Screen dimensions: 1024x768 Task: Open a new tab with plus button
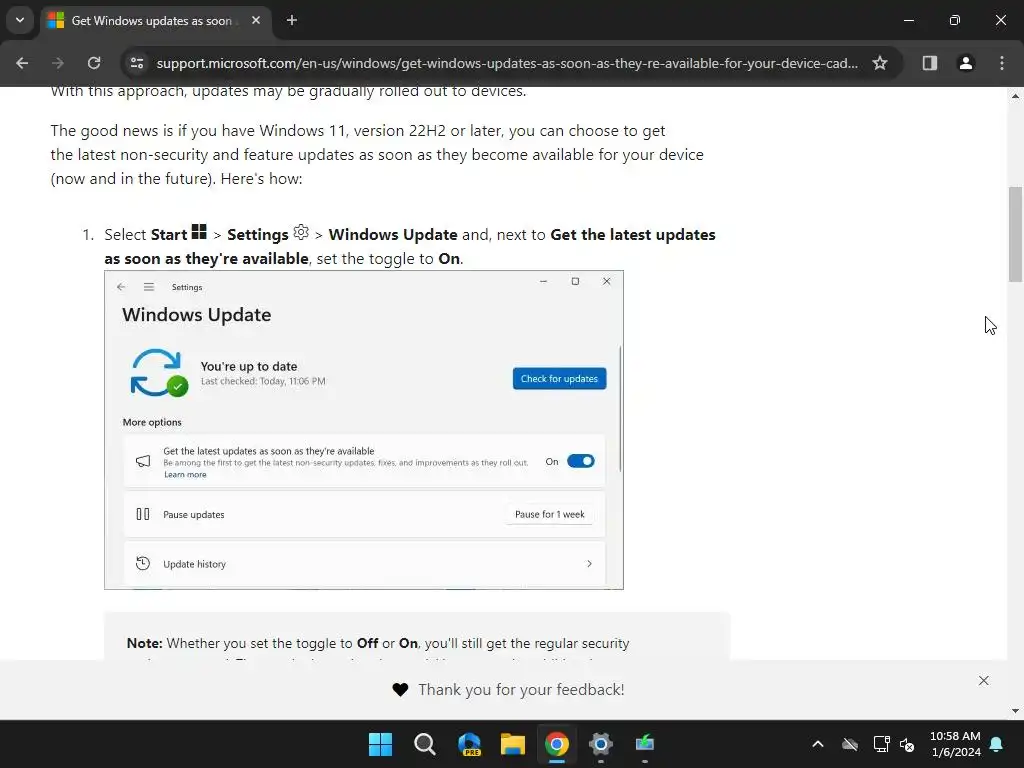click(x=292, y=21)
